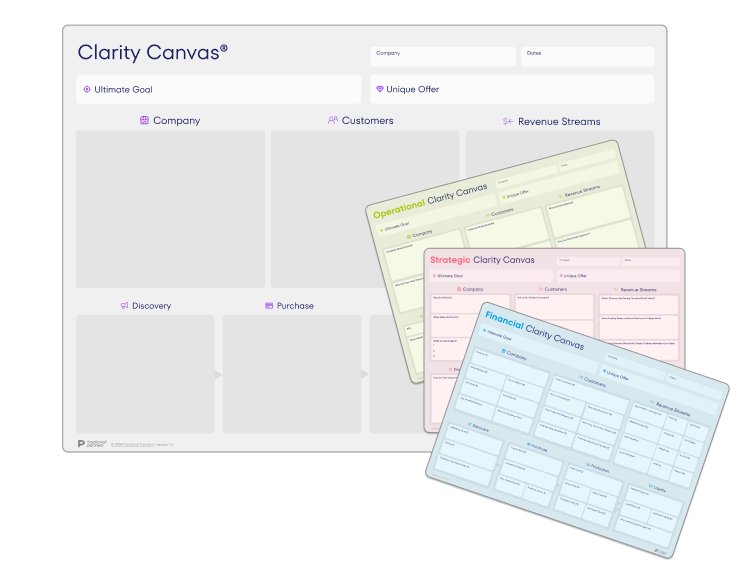Click the Unique Offer field in Strategic canvas

[618, 276]
